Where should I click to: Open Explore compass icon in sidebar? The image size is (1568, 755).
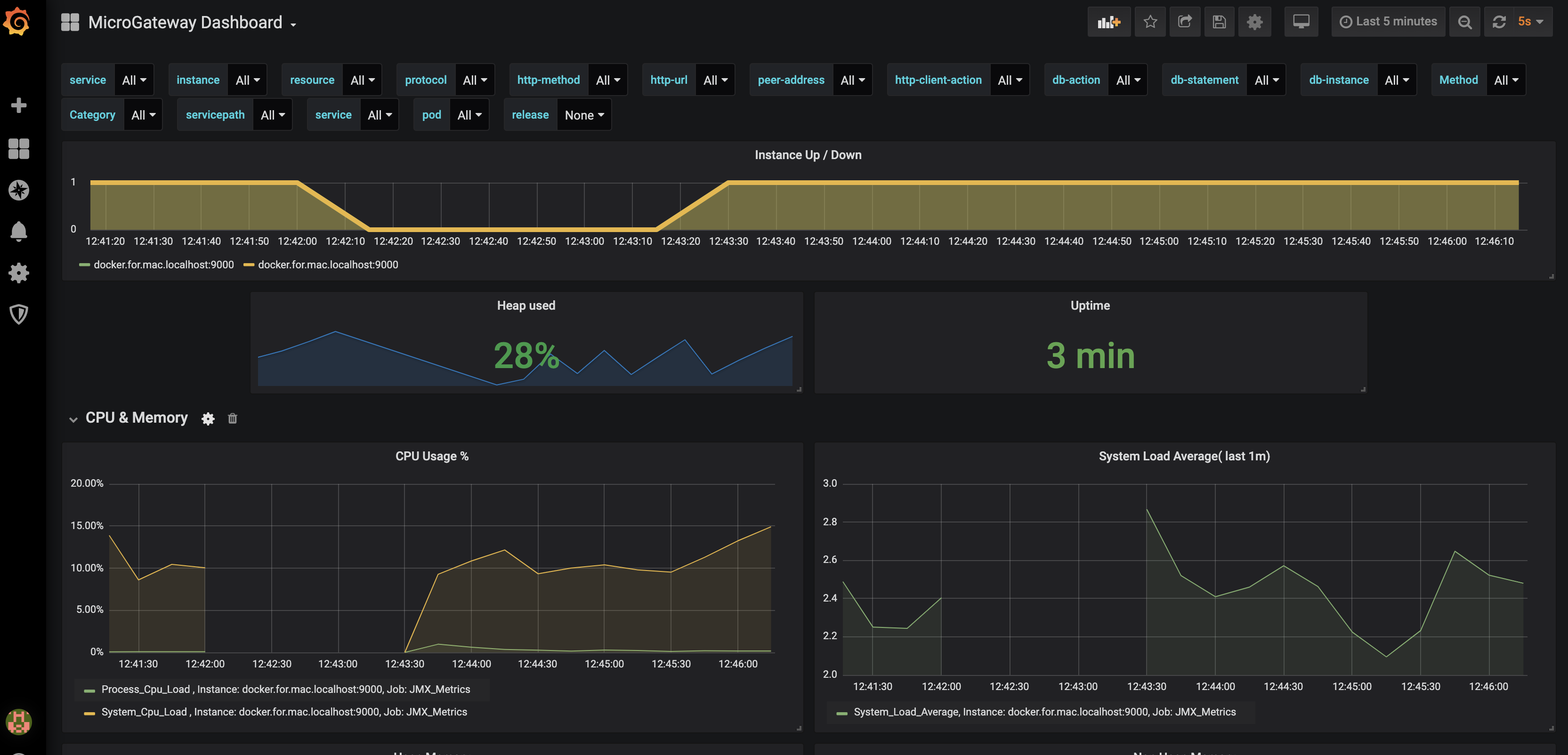click(19, 191)
